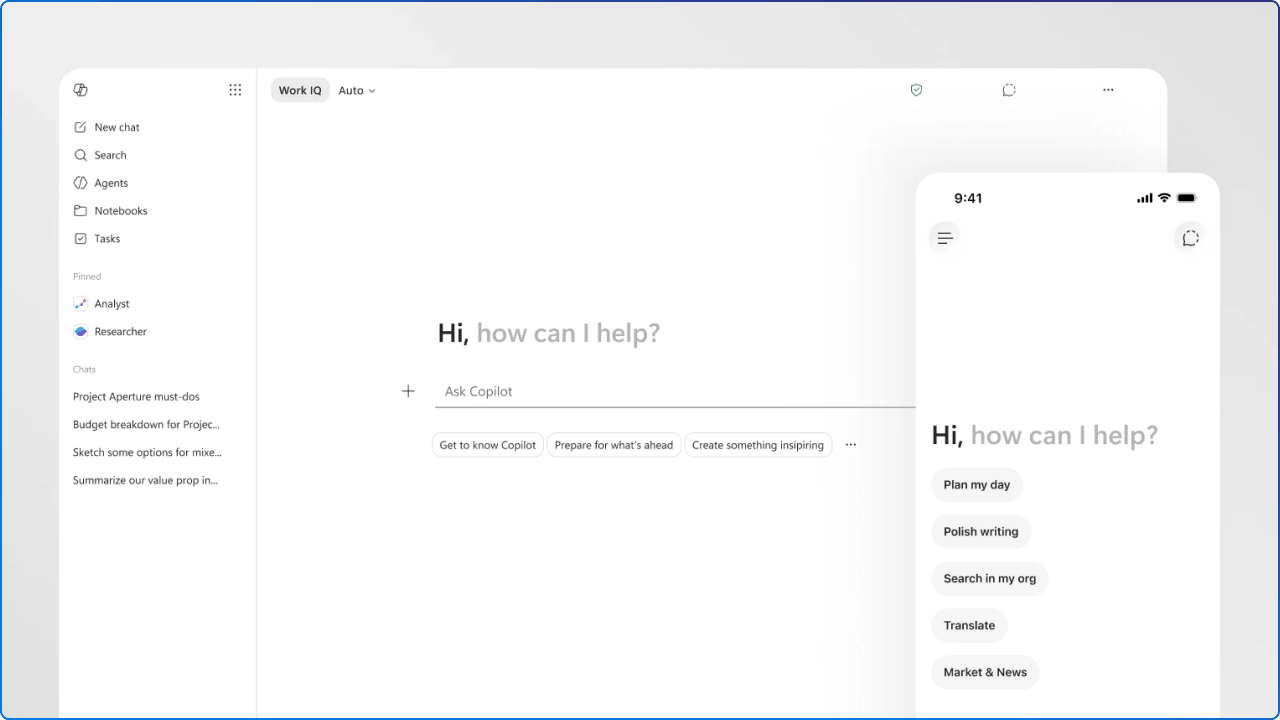Viewport: 1280px width, 720px height.
Task: Open the pinned Analyst agent
Action: [x=102, y=304]
